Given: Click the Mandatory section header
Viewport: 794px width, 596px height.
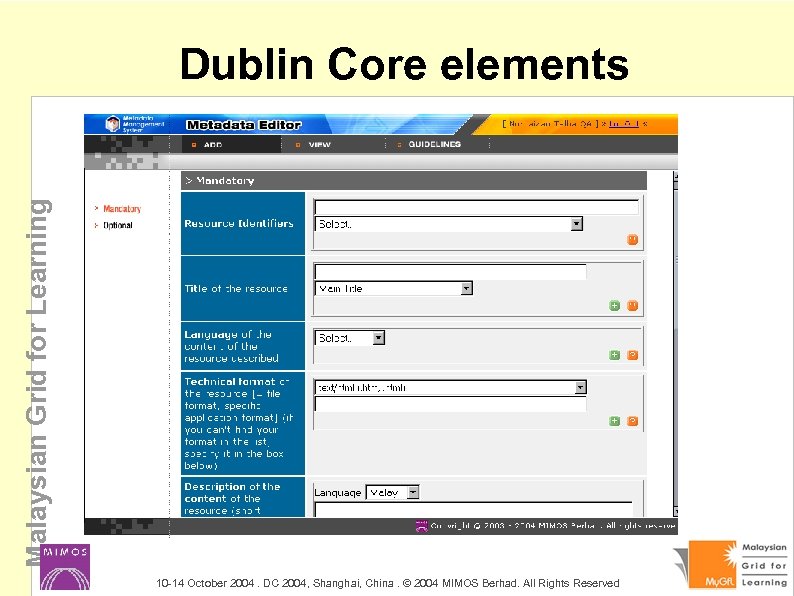Looking at the screenshot, I should click(414, 181).
